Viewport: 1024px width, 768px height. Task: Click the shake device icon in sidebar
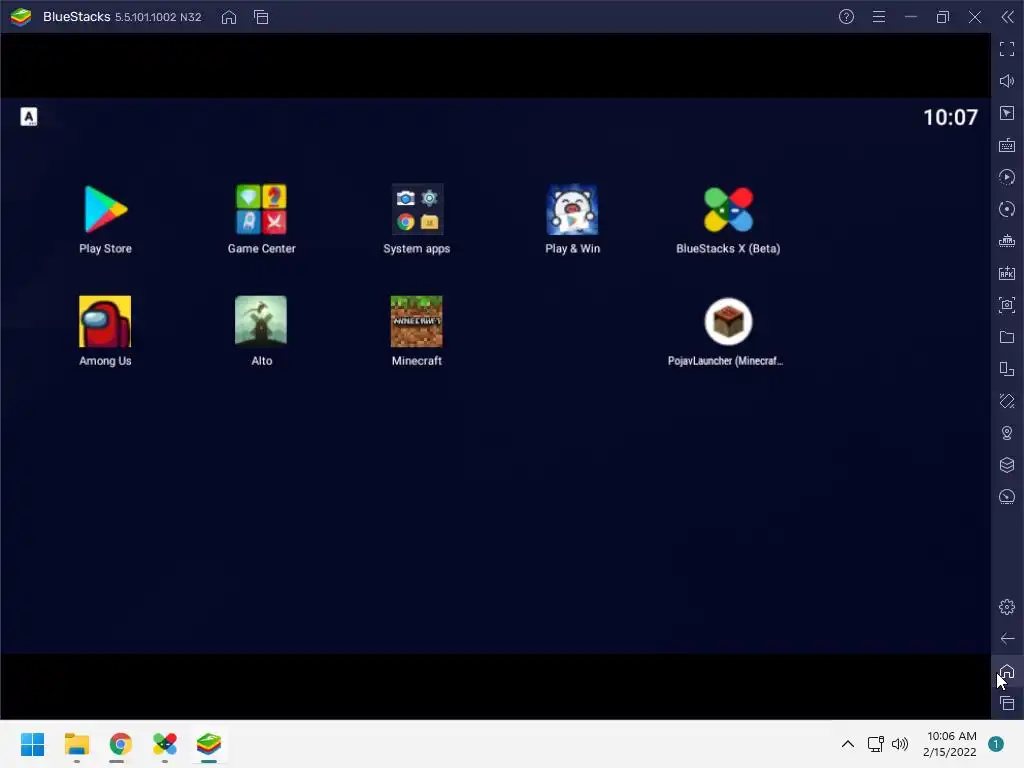[1007, 401]
